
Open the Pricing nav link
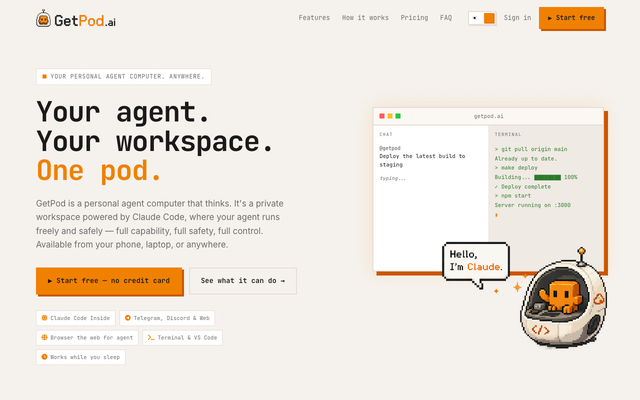click(414, 18)
